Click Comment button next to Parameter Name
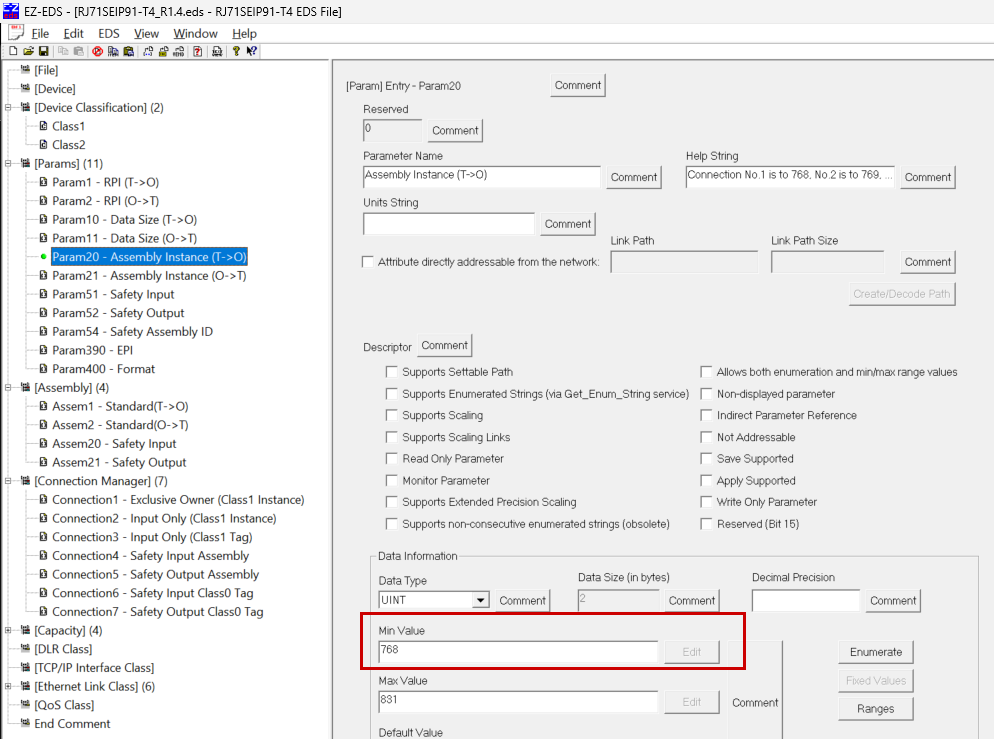The height and width of the screenshot is (739, 994). click(634, 177)
